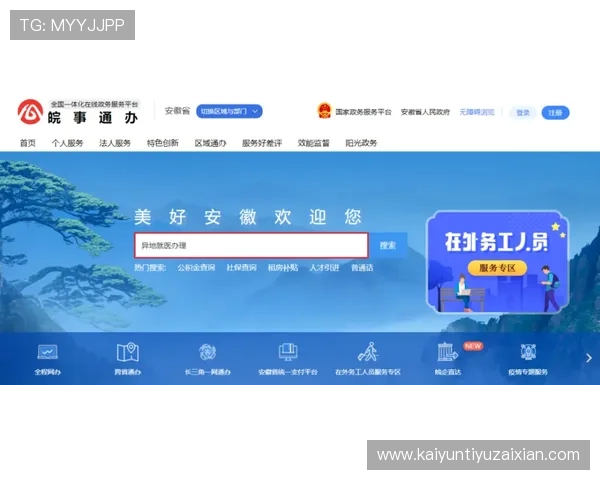Click the 全国一体化在线政务服务平台 label
Viewport: 600px width, 480px height.
(x=95, y=104)
